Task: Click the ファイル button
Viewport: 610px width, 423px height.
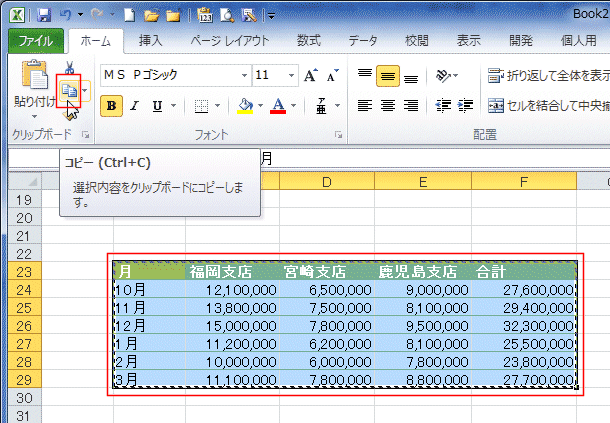Action: (x=37, y=41)
